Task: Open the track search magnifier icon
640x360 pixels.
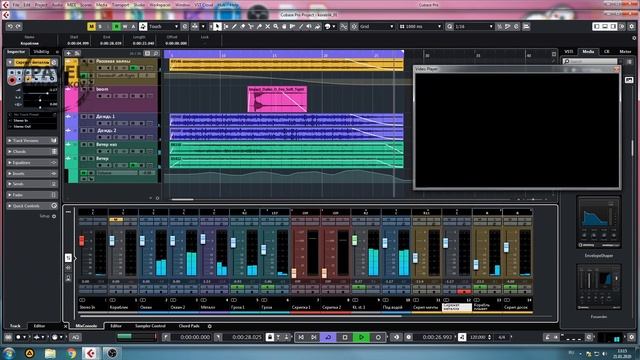Action: point(156,53)
